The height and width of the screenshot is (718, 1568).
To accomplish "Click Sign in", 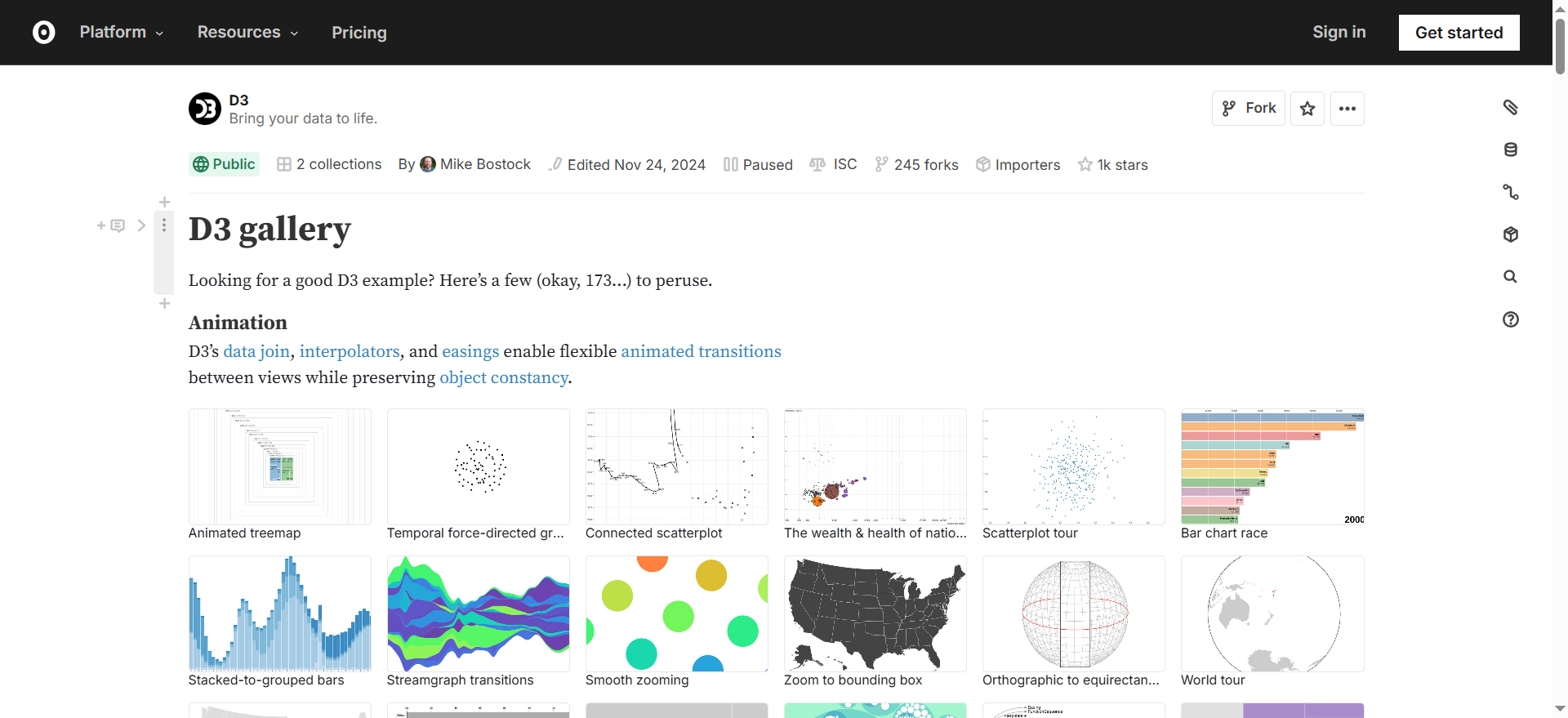I will [x=1339, y=32].
